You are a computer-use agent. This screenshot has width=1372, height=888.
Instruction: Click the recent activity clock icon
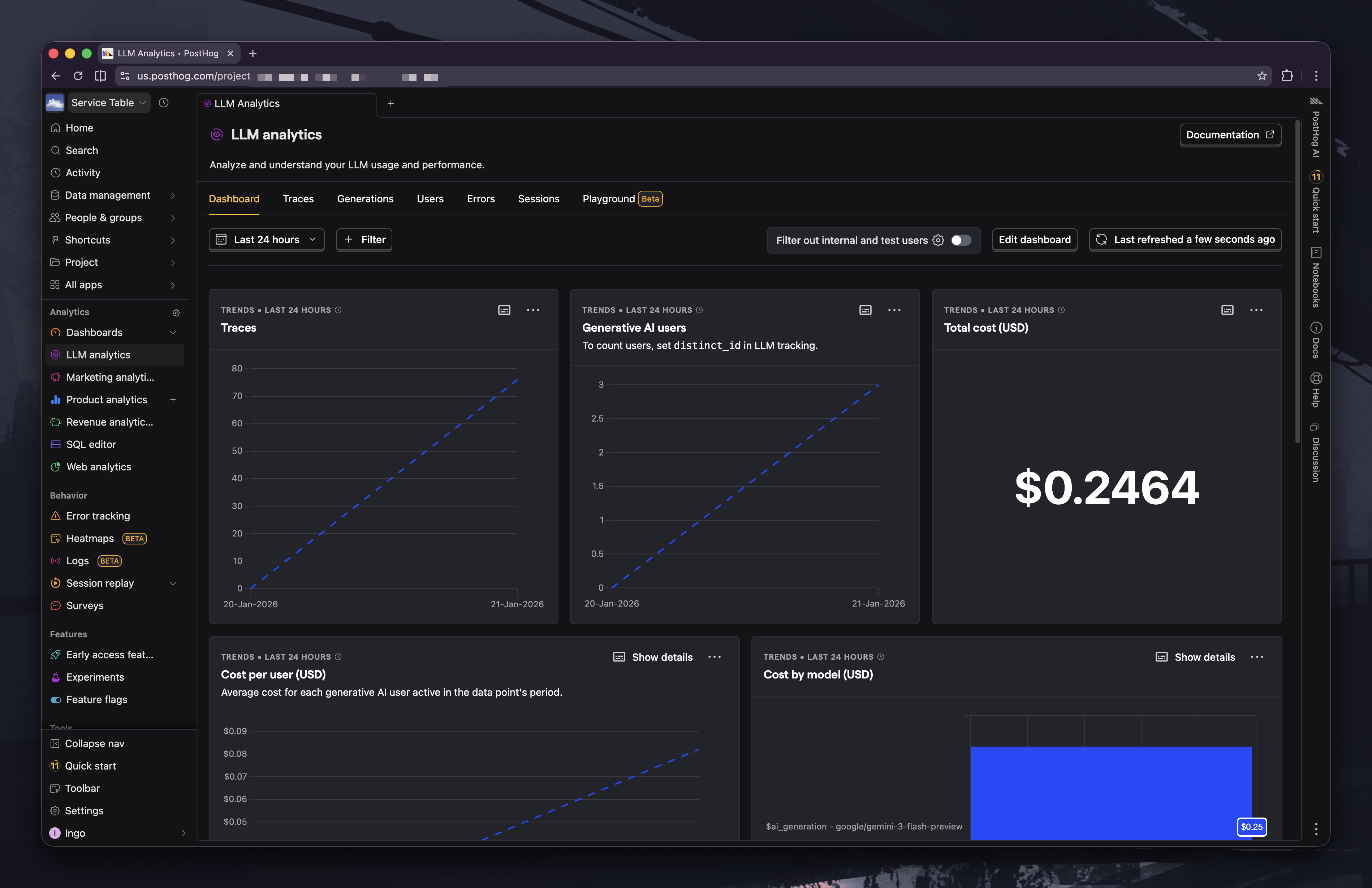(x=164, y=103)
